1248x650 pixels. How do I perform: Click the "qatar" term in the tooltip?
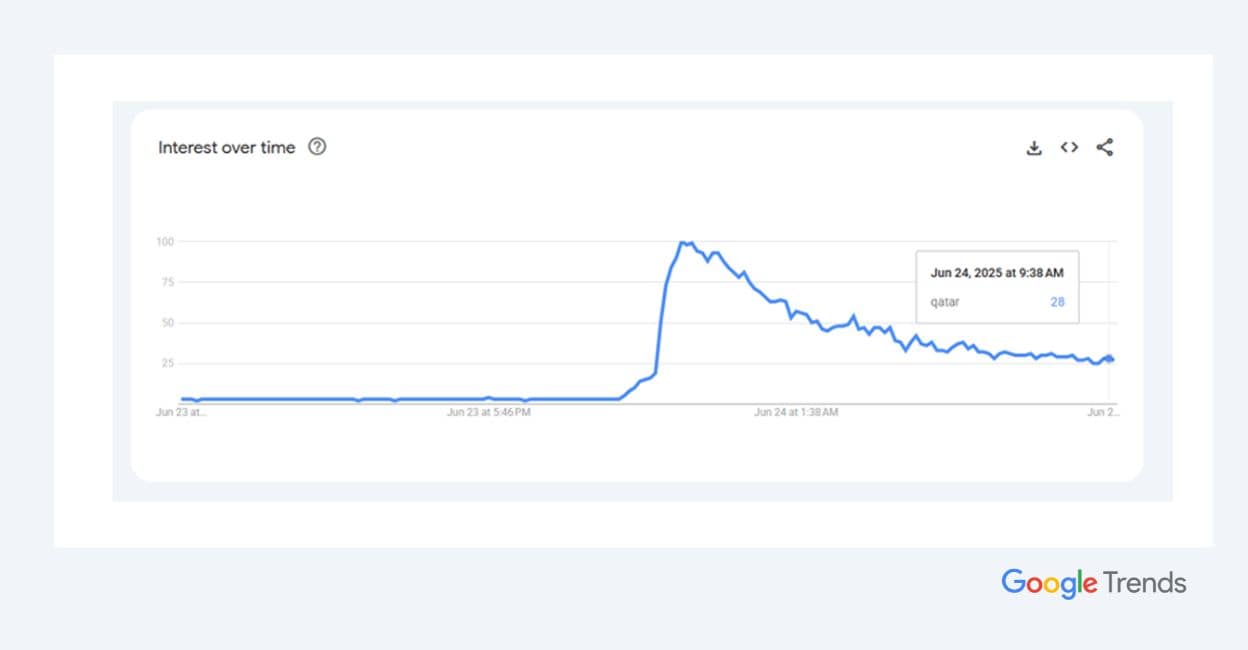(x=945, y=302)
